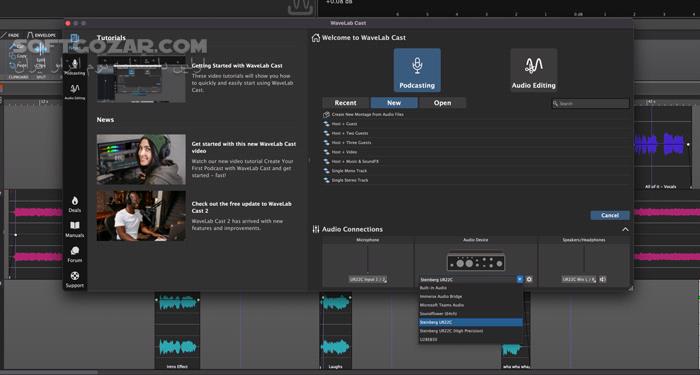The width and height of the screenshot is (700, 375).
Task: Switch to Envelope tab in the background editor
Action: tap(42, 35)
